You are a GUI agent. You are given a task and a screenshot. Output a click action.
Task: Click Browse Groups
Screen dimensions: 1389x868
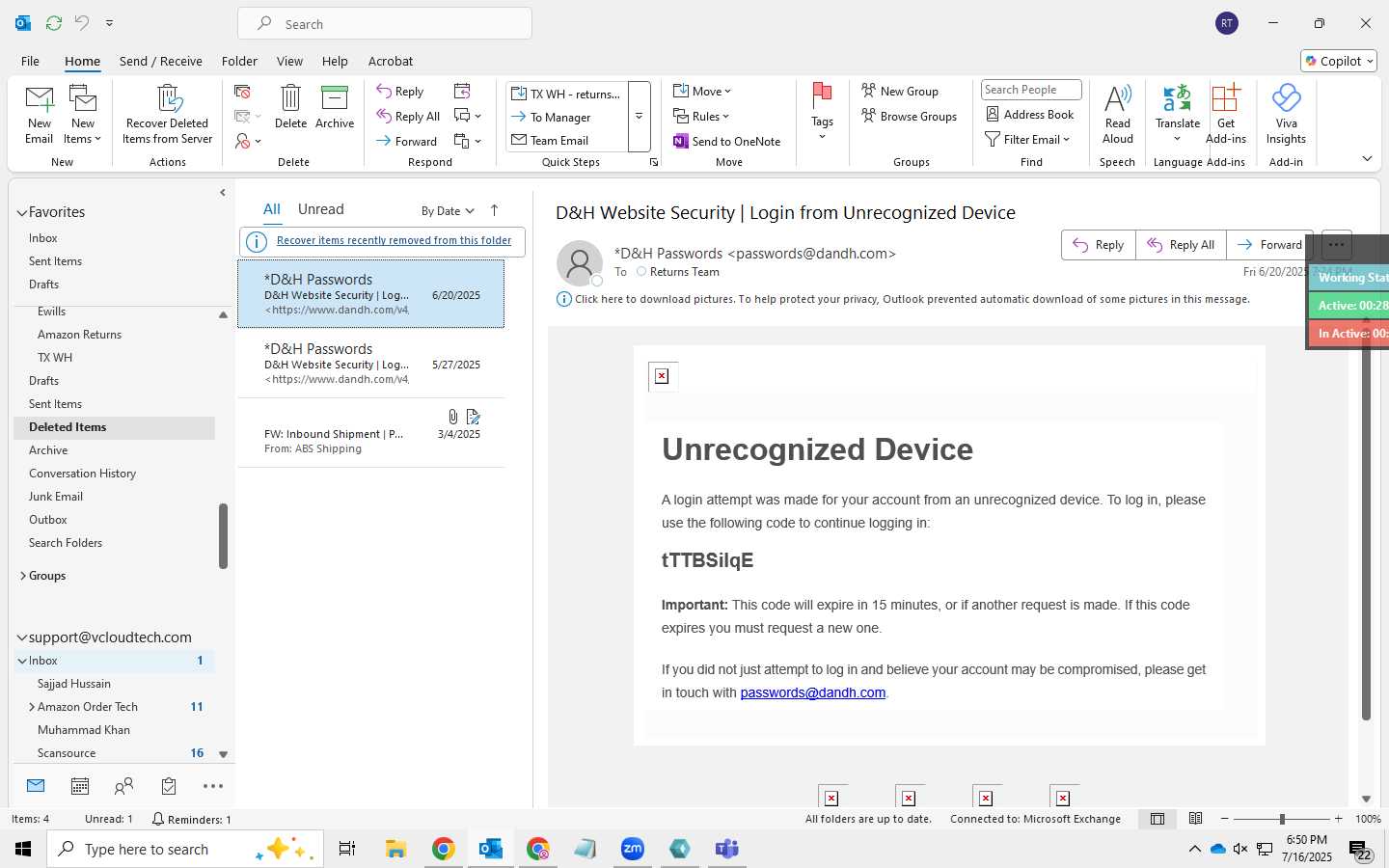[x=909, y=116]
